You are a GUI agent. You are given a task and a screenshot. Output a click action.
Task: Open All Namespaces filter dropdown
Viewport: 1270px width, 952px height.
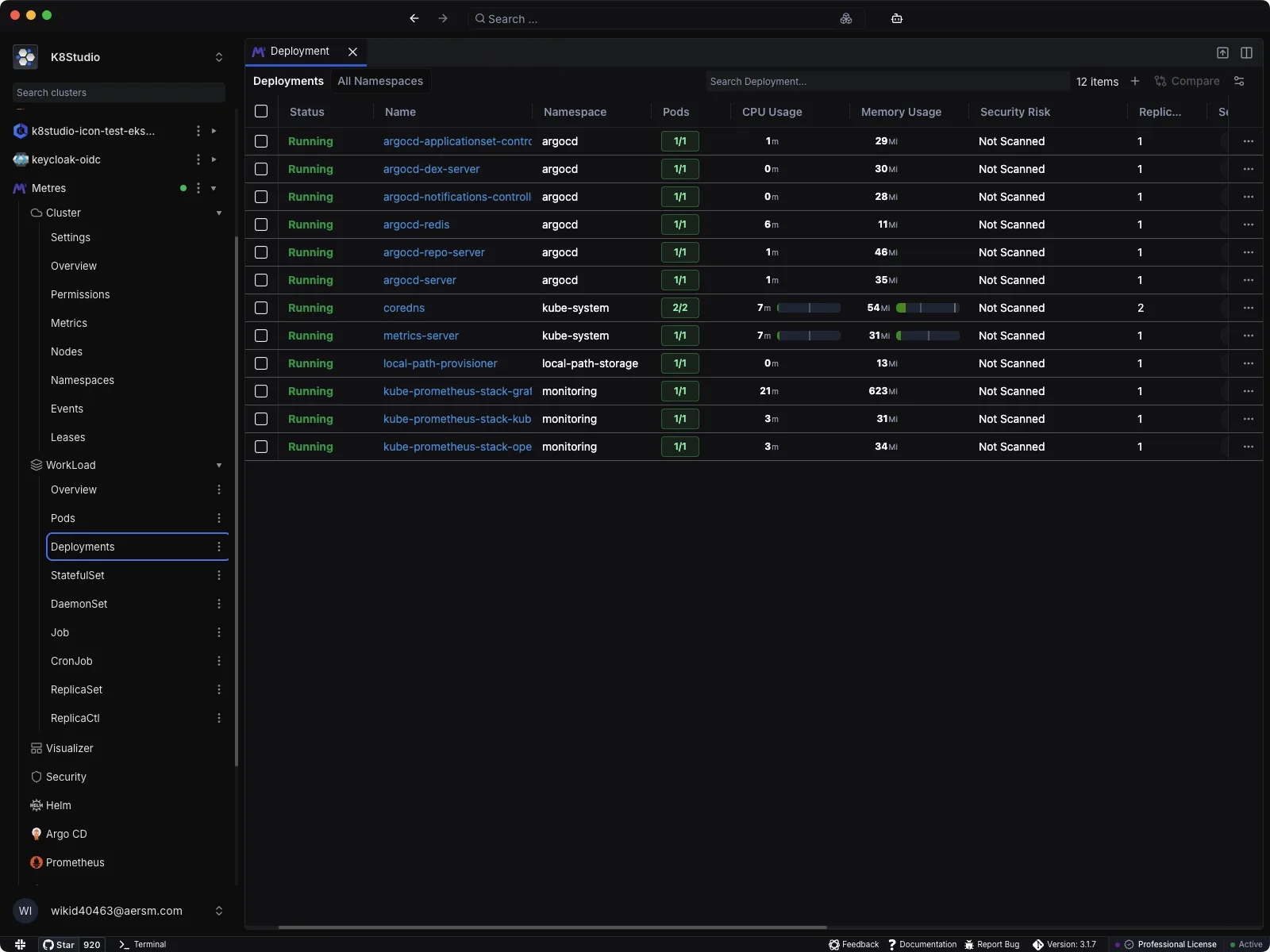click(x=380, y=81)
